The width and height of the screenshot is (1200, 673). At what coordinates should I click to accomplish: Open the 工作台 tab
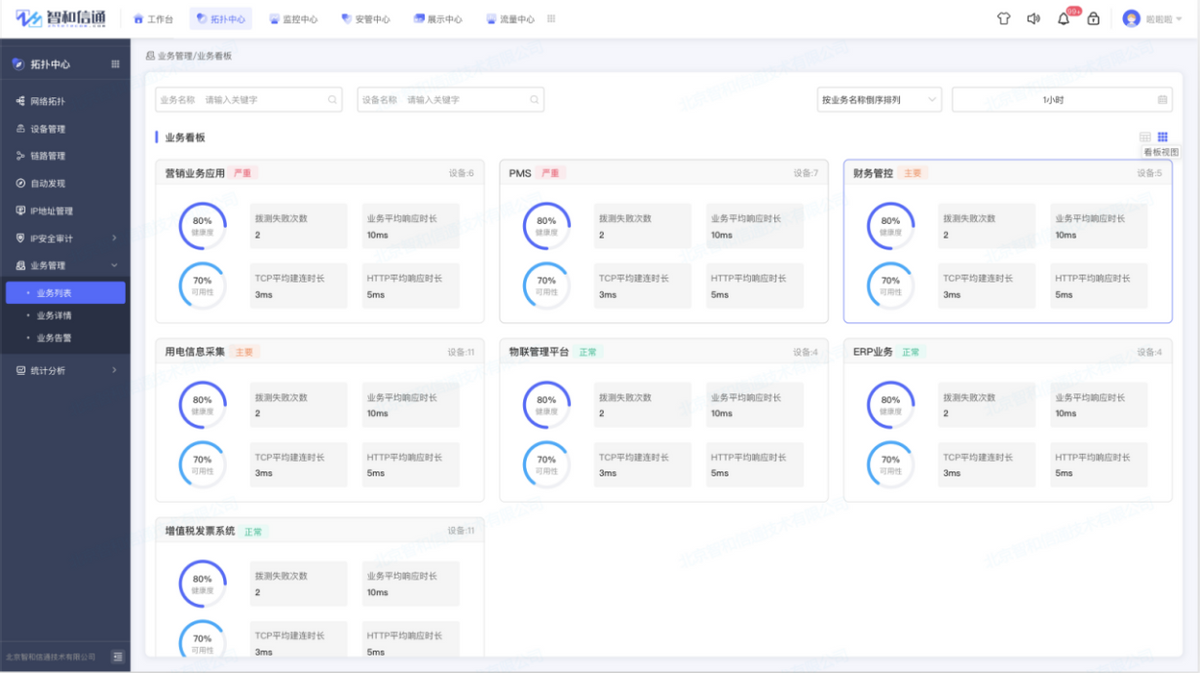[x=153, y=19]
